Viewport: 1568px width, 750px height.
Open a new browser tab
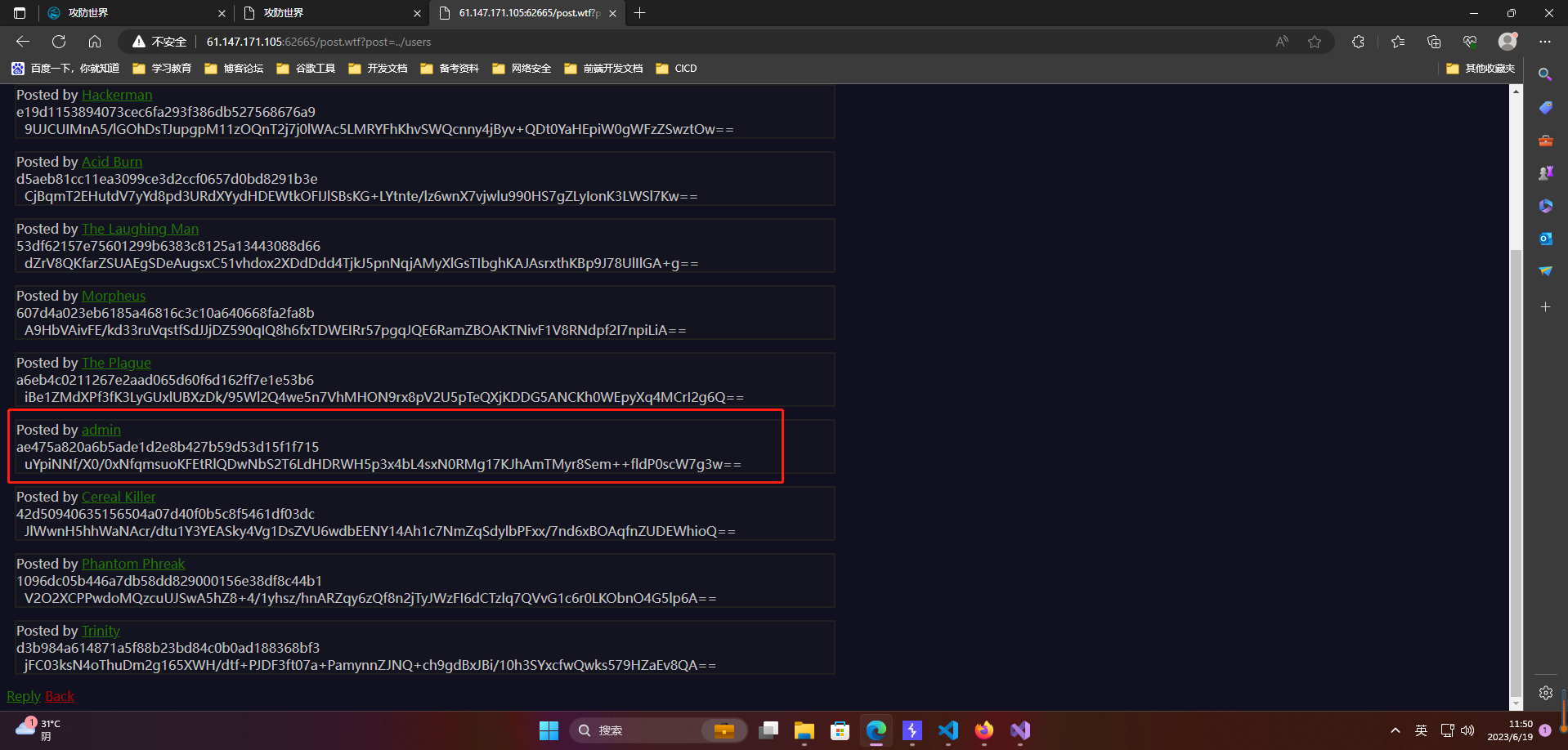tap(639, 13)
